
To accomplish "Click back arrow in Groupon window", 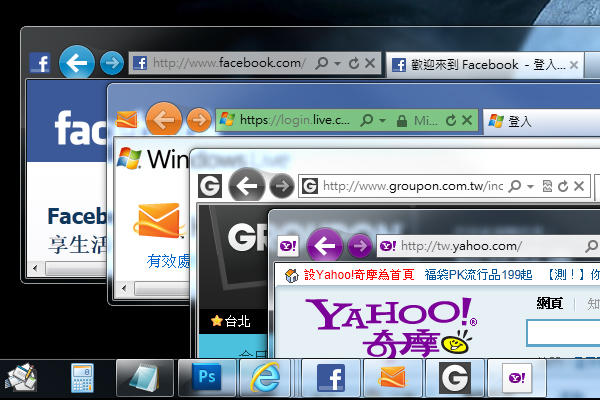I will coord(246,186).
